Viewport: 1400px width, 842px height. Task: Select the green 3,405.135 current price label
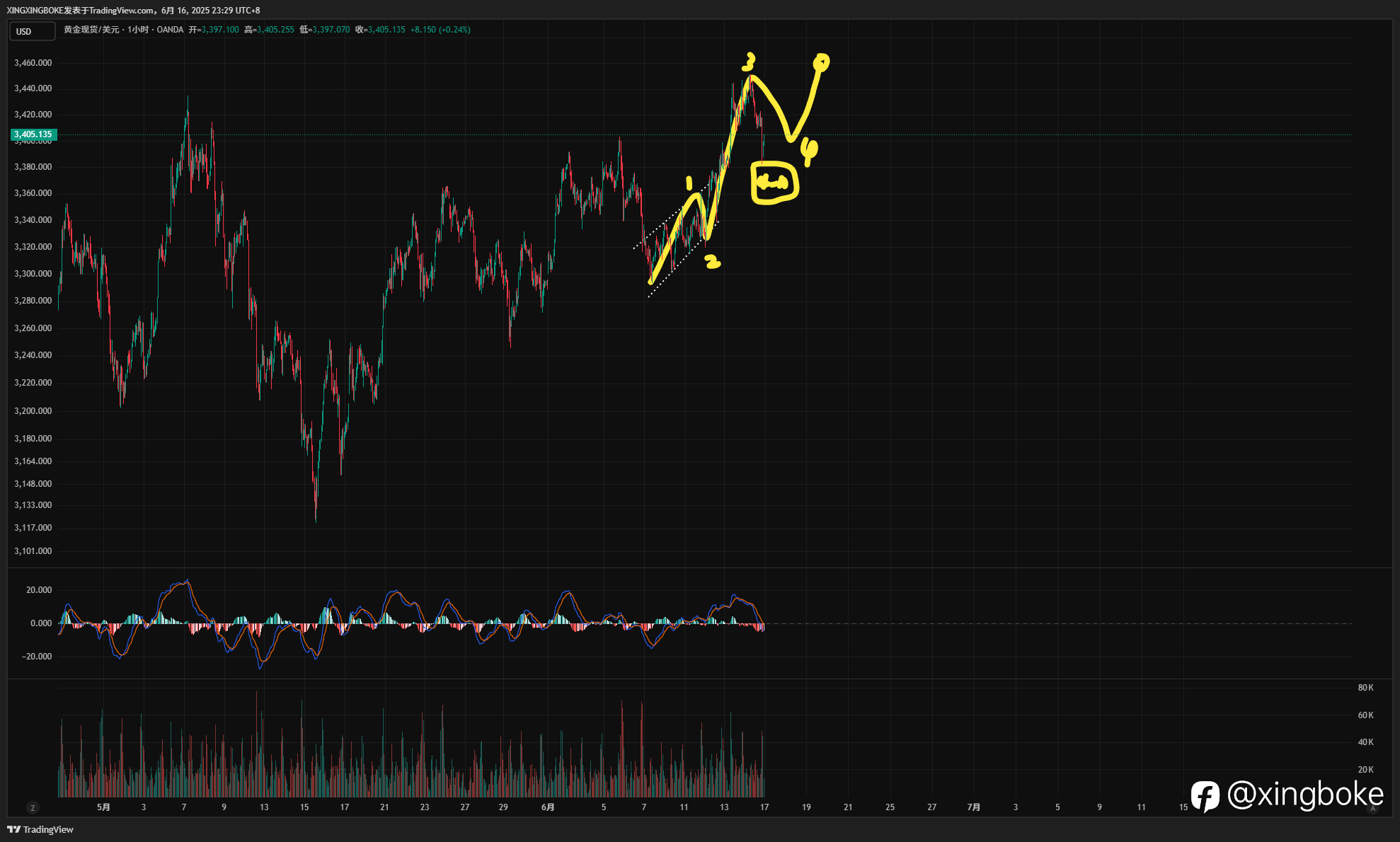pyautogui.click(x=33, y=134)
